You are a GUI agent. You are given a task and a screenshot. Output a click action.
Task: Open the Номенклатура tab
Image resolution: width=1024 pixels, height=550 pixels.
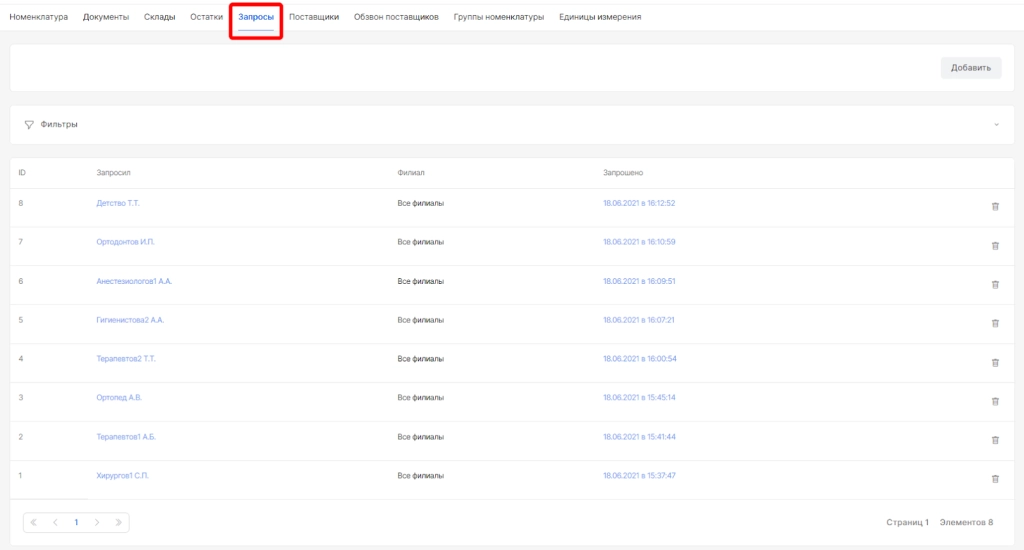tap(39, 17)
